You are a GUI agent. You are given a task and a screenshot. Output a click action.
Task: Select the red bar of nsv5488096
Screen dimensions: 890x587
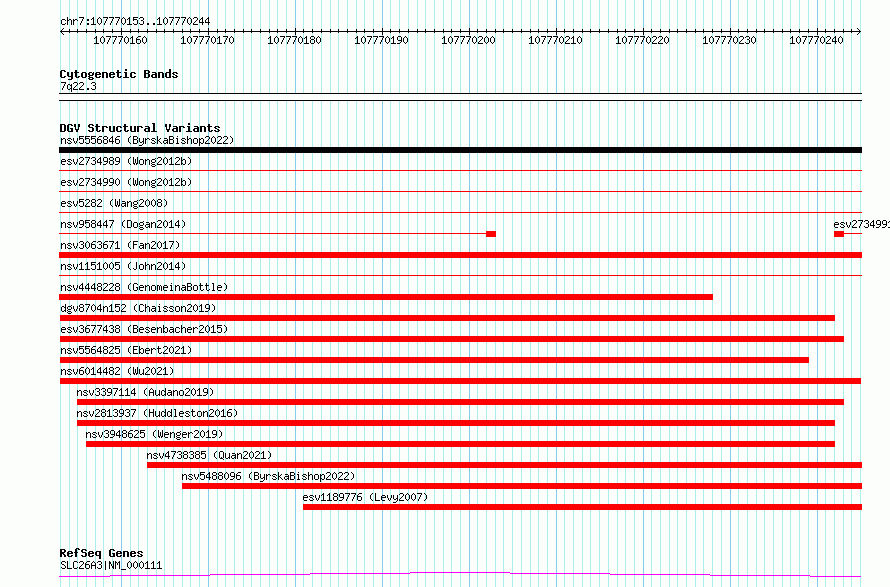coord(522,486)
